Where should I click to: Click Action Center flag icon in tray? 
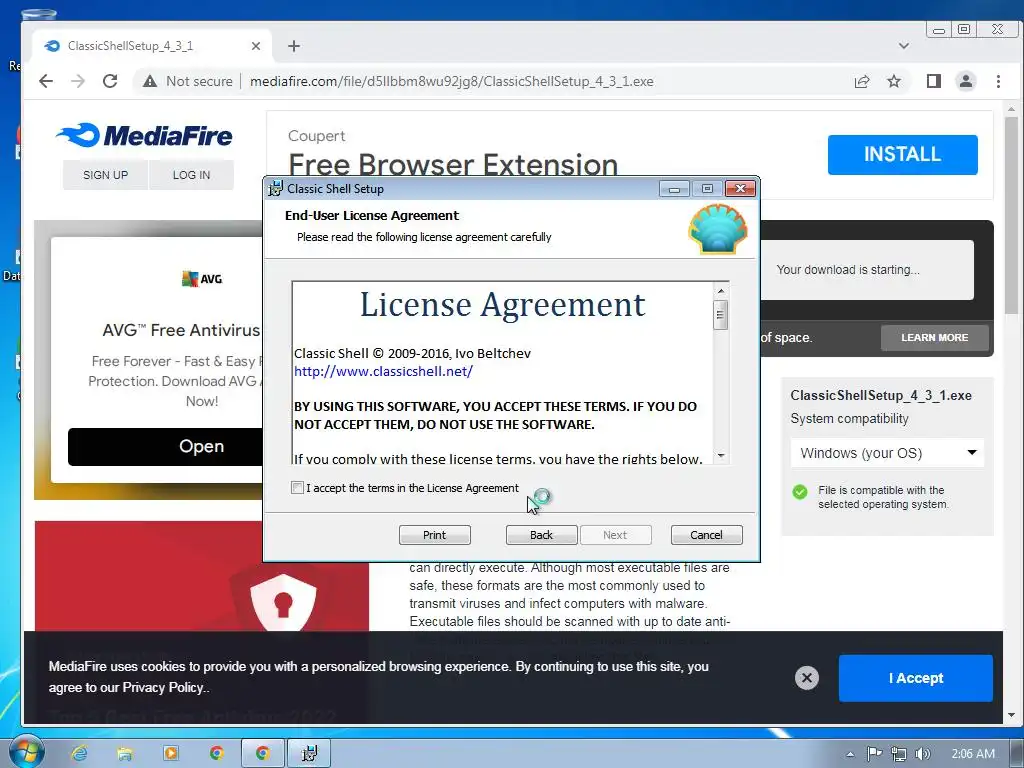click(x=874, y=754)
